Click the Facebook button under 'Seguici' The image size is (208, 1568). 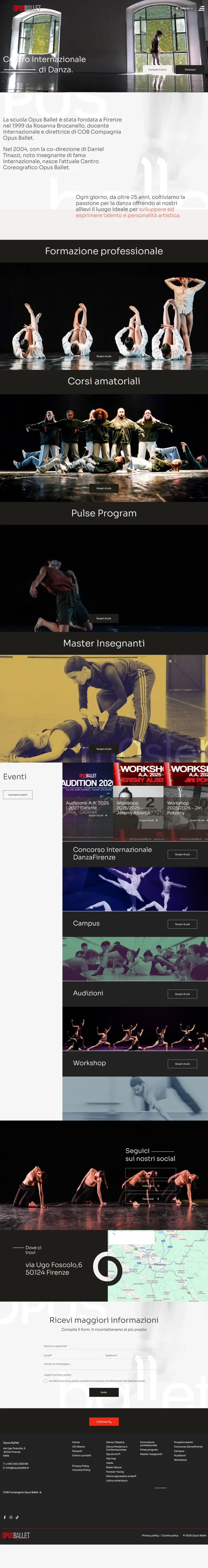pyautogui.click(x=151, y=1199)
